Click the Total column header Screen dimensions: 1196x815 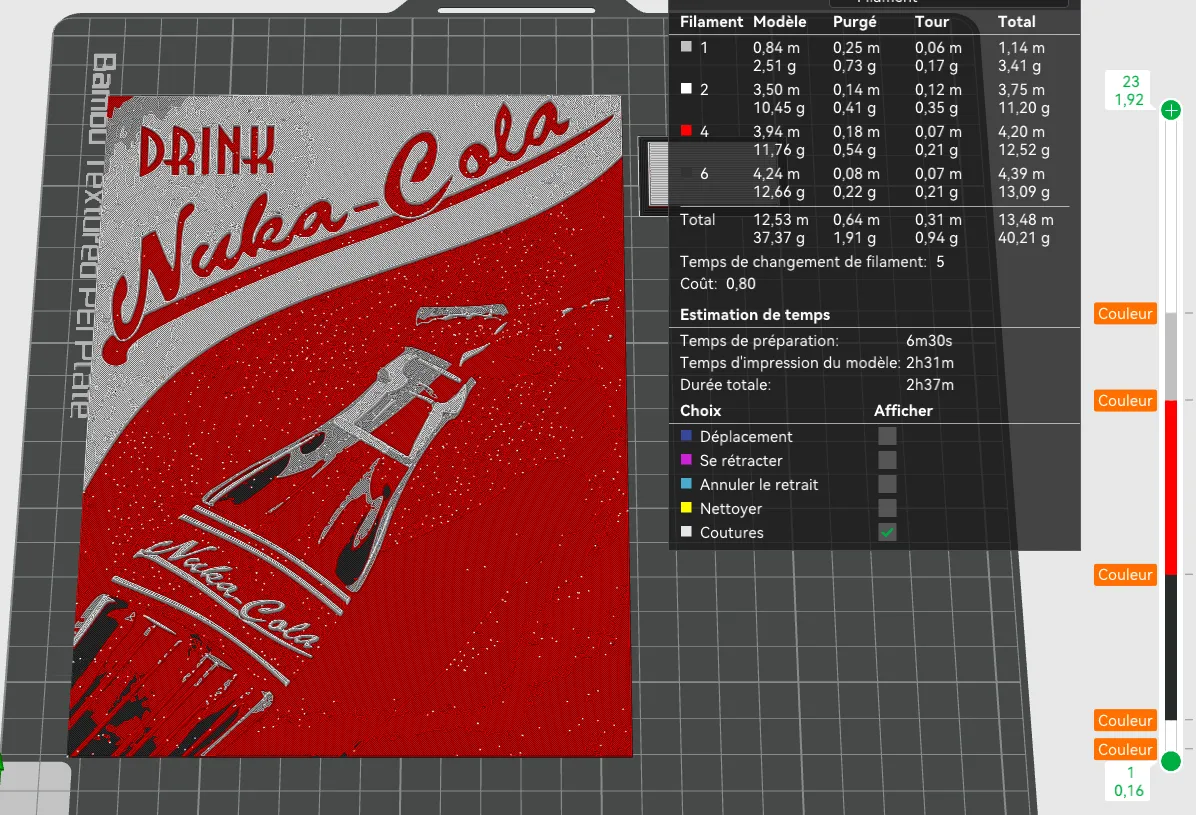coord(1017,22)
